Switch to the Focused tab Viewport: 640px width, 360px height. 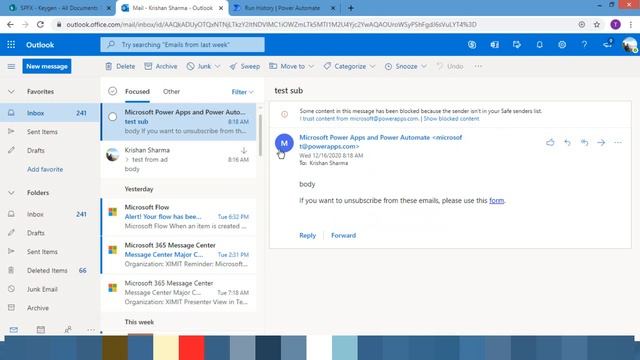(x=137, y=91)
